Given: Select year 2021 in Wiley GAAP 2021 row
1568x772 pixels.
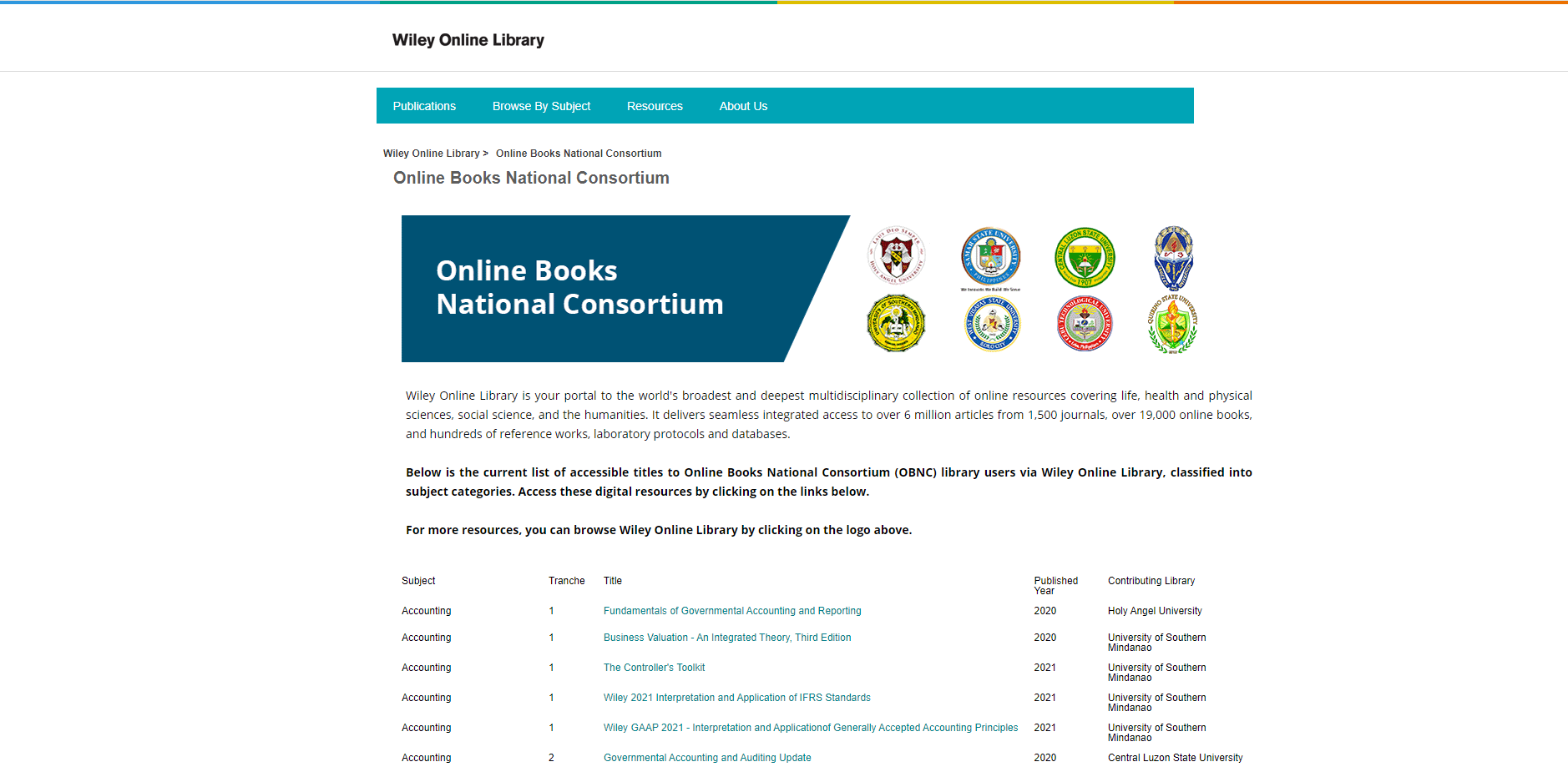Looking at the screenshot, I should [1044, 728].
